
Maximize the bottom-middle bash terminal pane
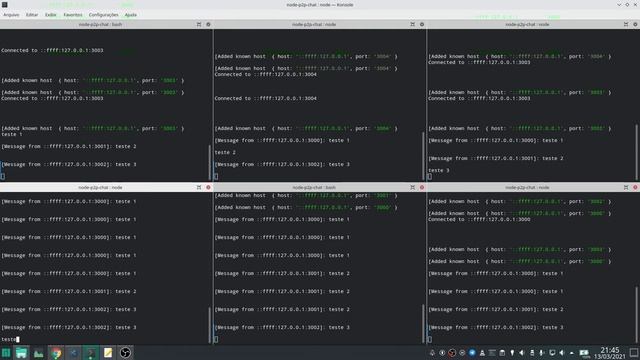coord(412,187)
